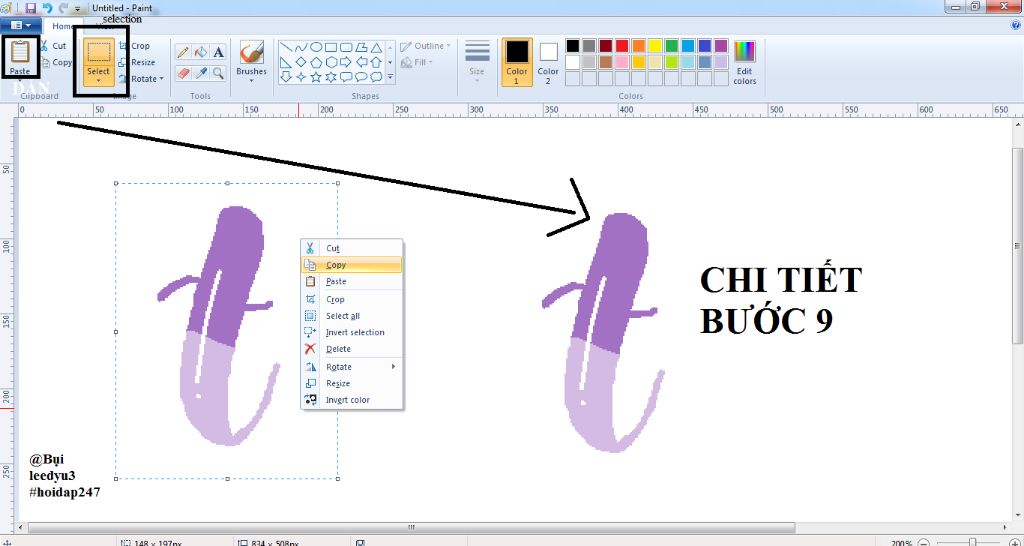This screenshot has height=546, width=1024.
Task: Click the Crop button in ribbon
Action: pyautogui.click(x=135, y=46)
